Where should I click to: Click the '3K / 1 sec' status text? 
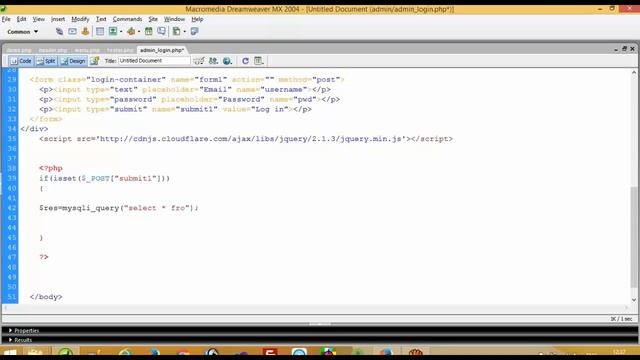click(x=621, y=319)
